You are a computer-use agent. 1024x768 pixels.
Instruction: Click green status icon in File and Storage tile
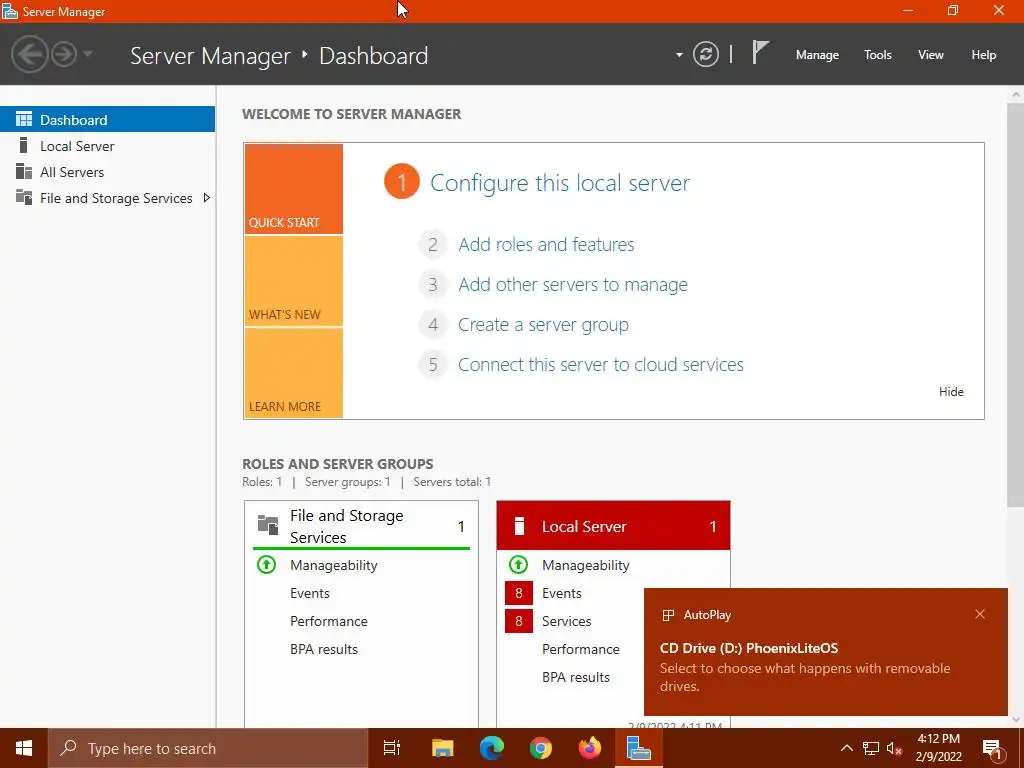[x=266, y=564]
